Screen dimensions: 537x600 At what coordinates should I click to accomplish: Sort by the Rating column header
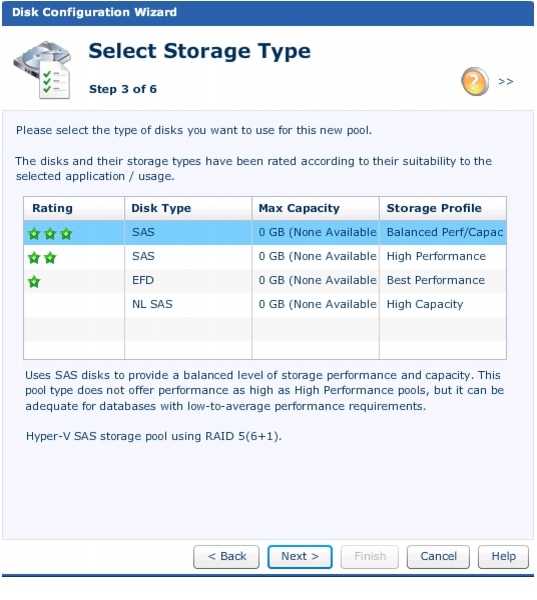(x=74, y=208)
